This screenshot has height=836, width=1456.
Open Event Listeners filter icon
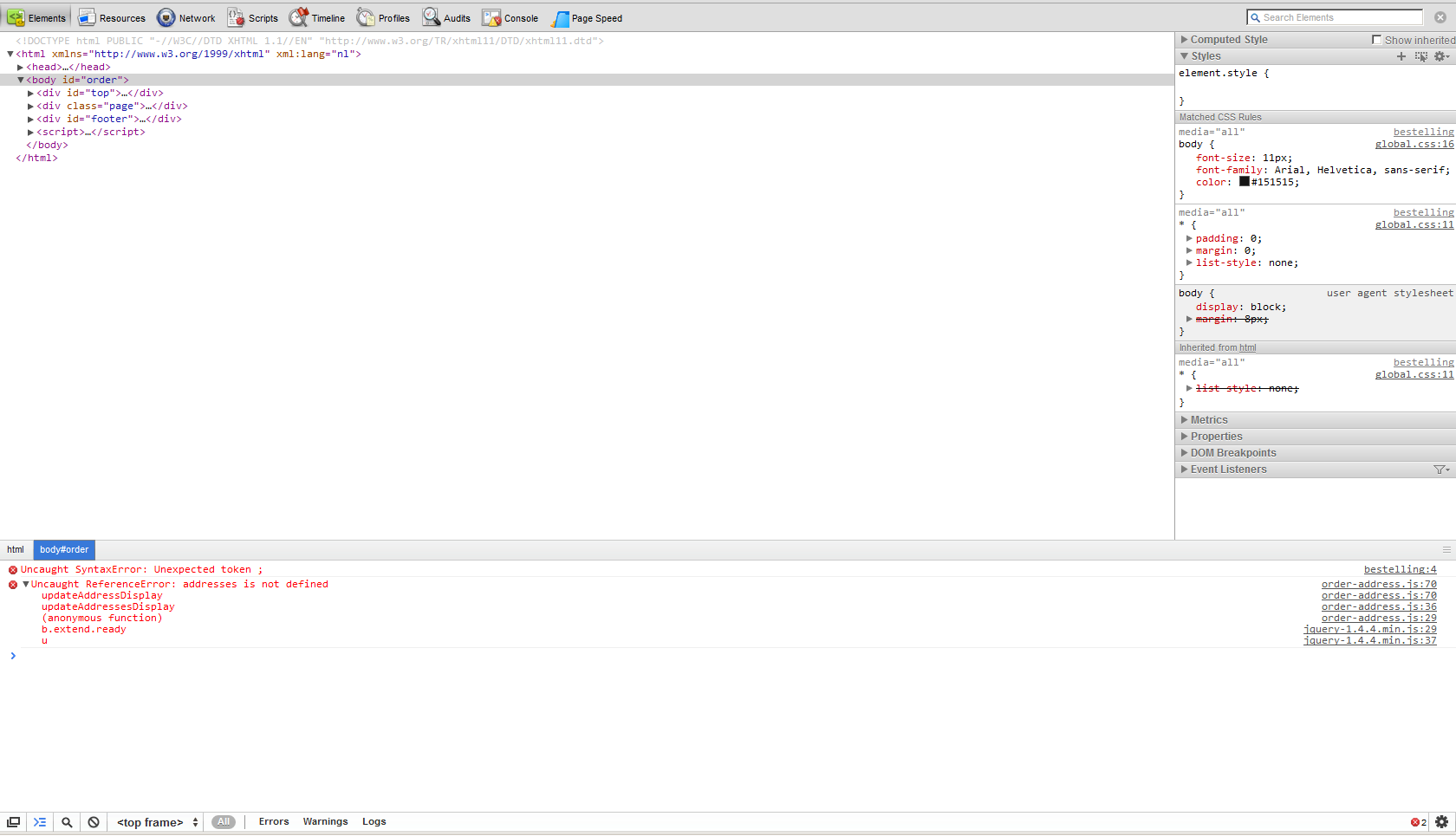1441,470
